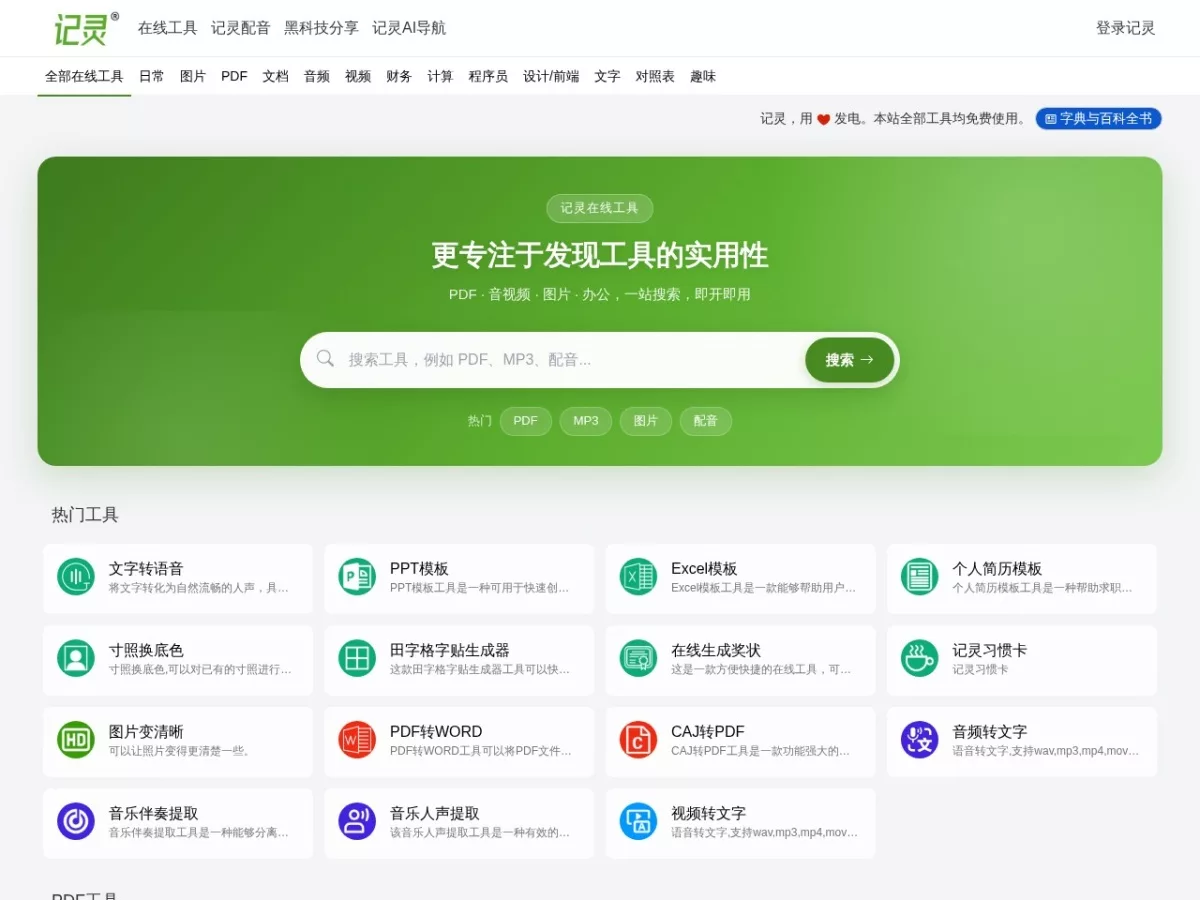
Task: Click the green 搜索 button
Action: coord(850,360)
